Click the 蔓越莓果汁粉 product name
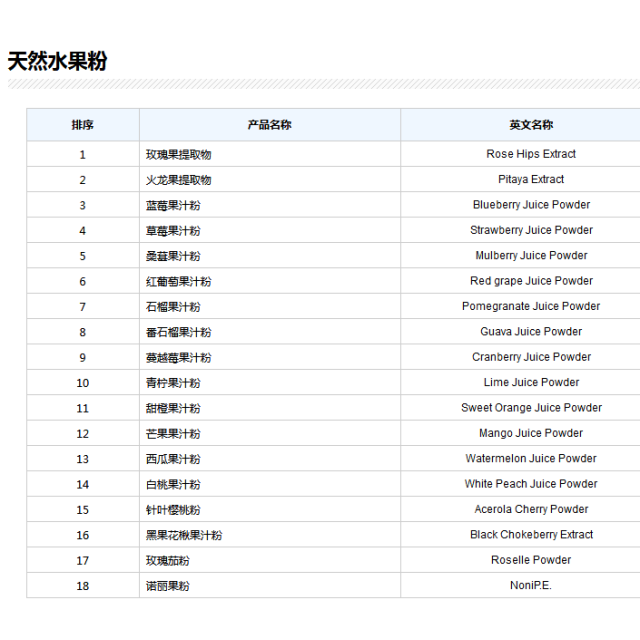 pos(178,358)
